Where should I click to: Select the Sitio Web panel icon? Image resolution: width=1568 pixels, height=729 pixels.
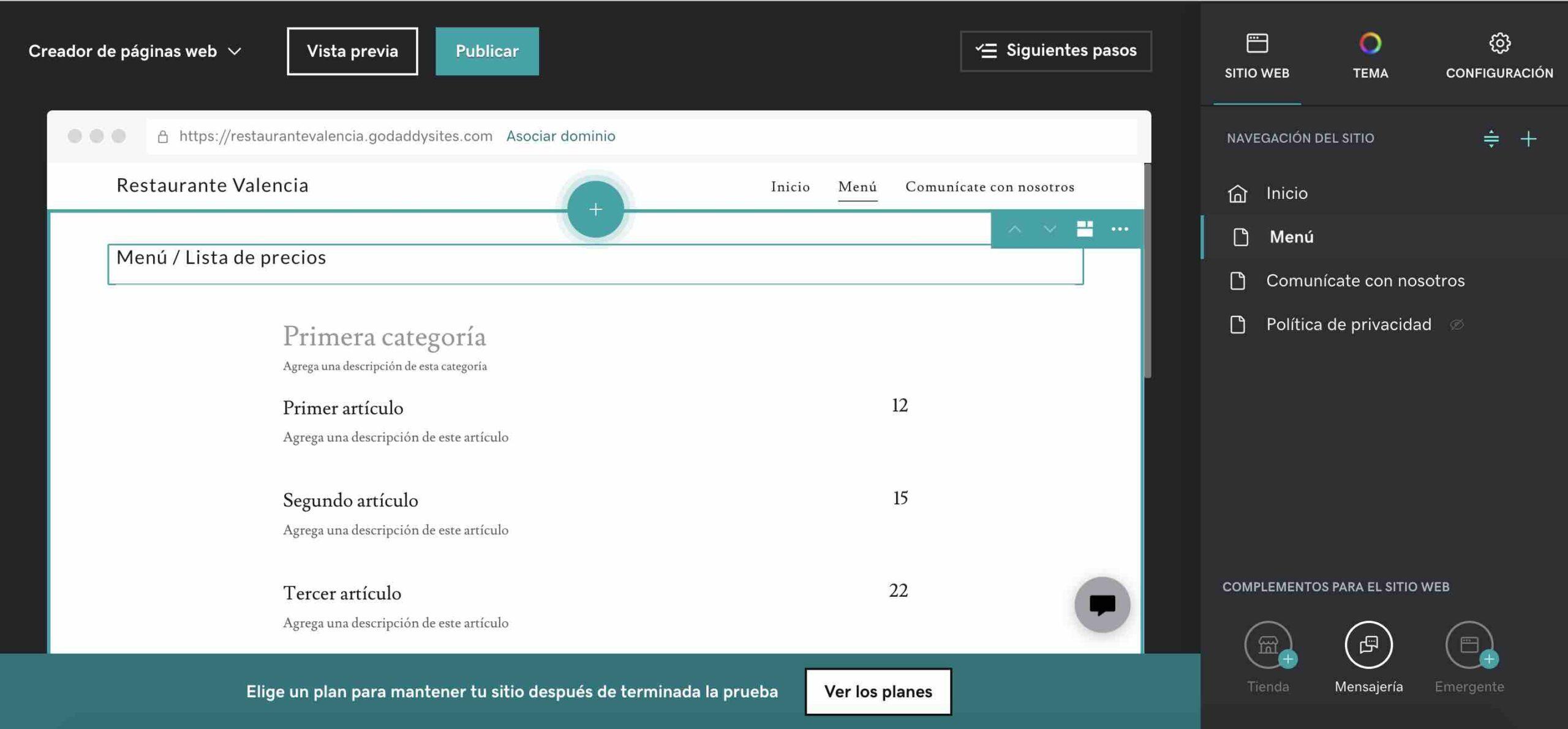[x=1258, y=55]
